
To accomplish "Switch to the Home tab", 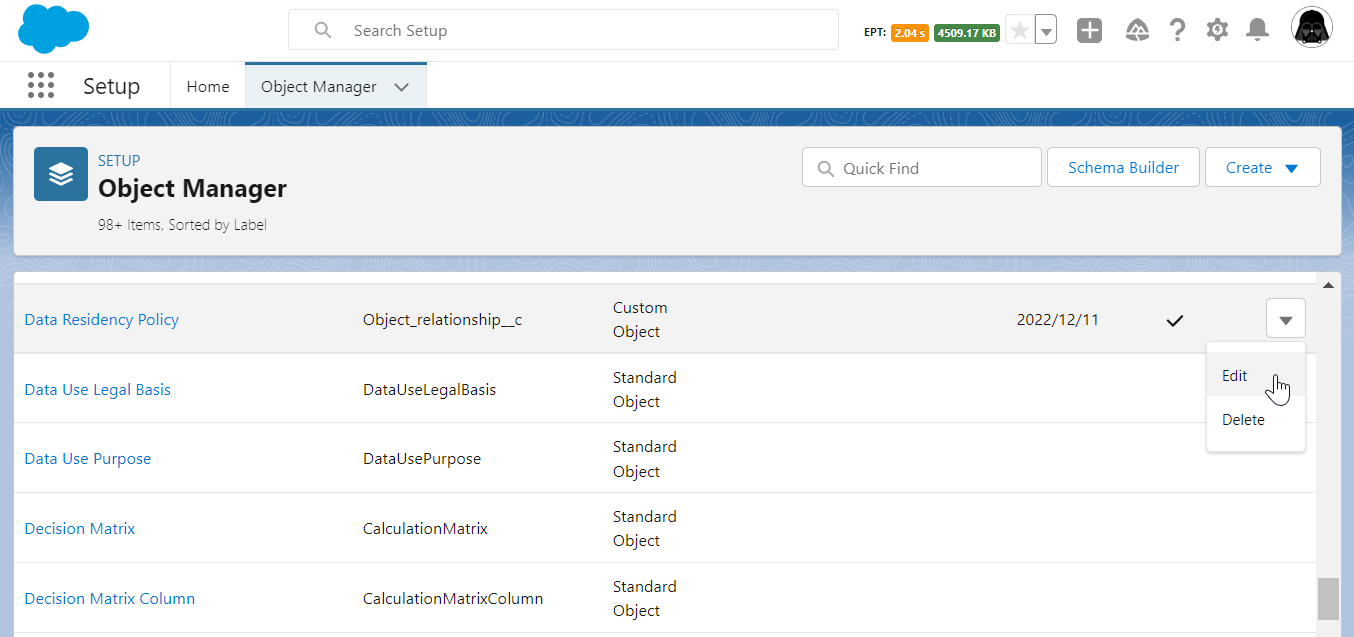I will pos(208,87).
